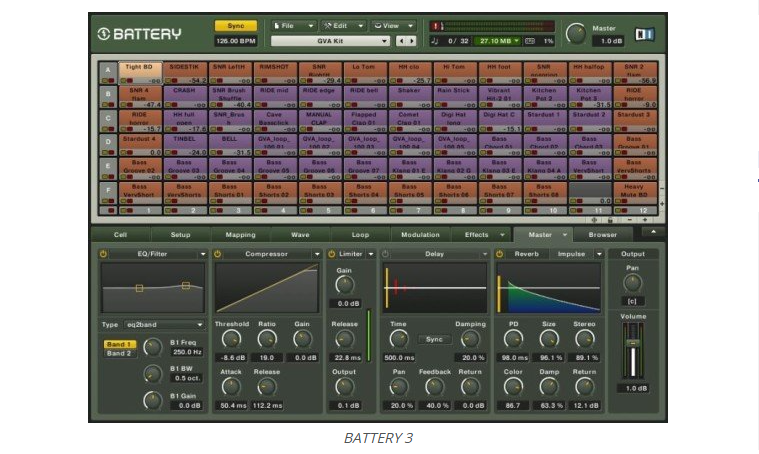Switch to the Browser tab
The height and width of the screenshot is (454, 759).
click(603, 235)
